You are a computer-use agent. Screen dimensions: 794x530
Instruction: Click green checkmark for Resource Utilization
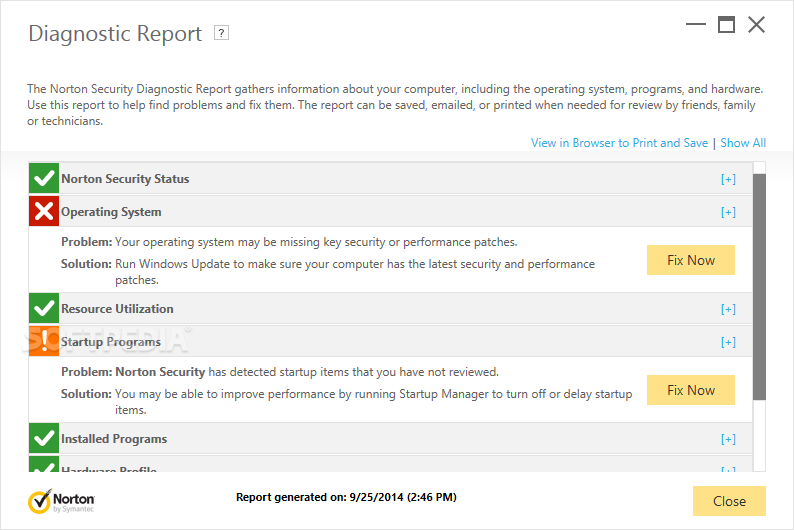tap(44, 308)
